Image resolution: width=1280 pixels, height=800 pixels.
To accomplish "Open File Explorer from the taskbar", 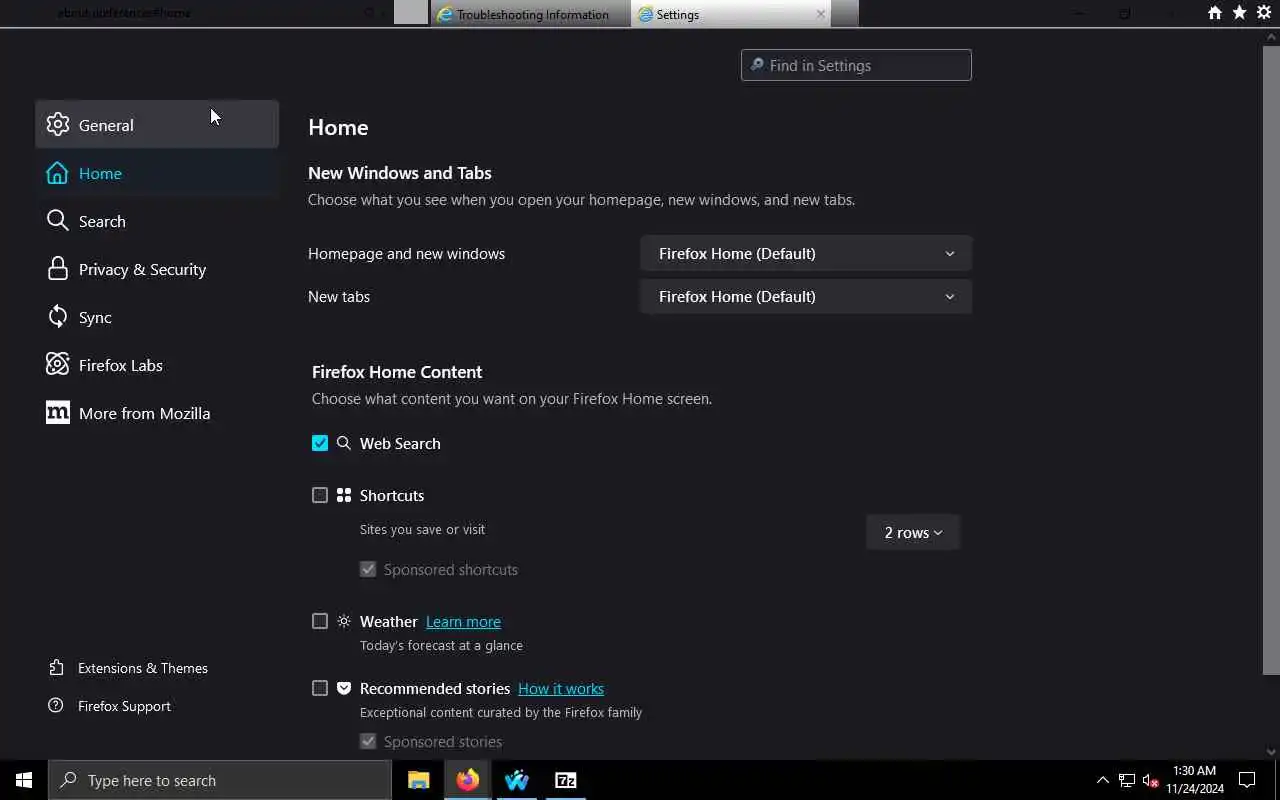I will click(x=418, y=780).
